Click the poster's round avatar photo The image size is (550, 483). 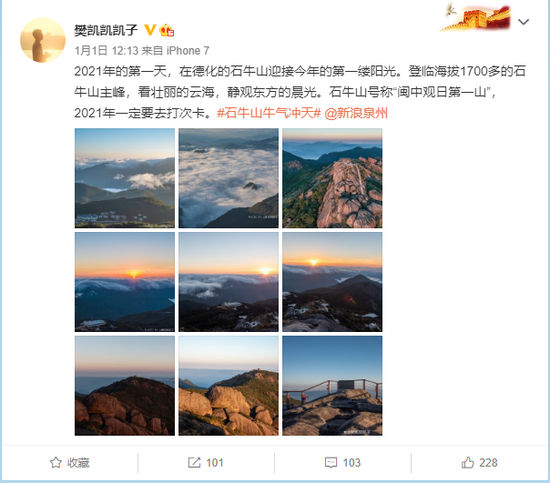click(x=42, y=40)
